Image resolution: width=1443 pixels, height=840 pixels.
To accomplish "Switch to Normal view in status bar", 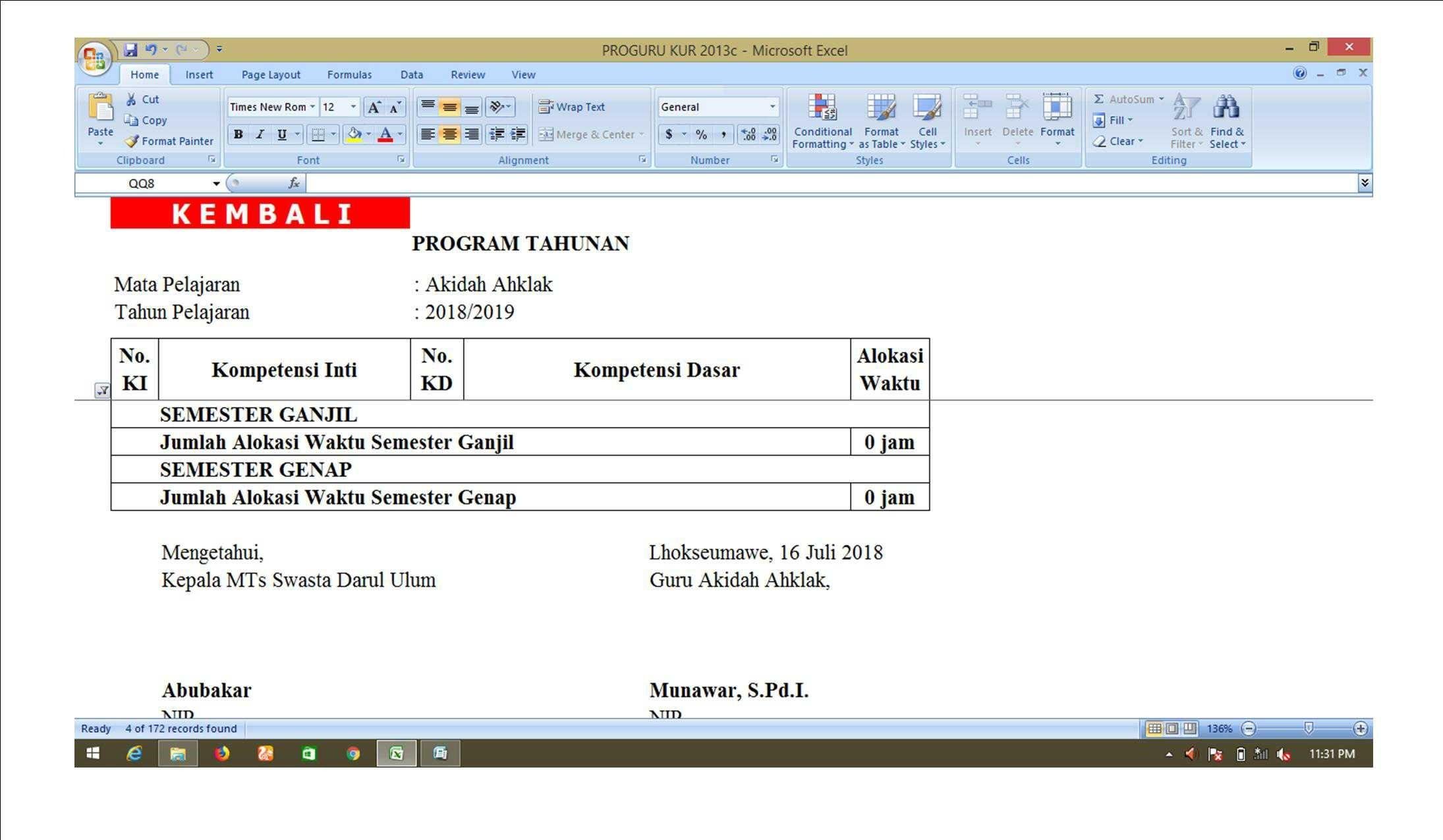I will pyautogui.click(x=1154, y=729).
